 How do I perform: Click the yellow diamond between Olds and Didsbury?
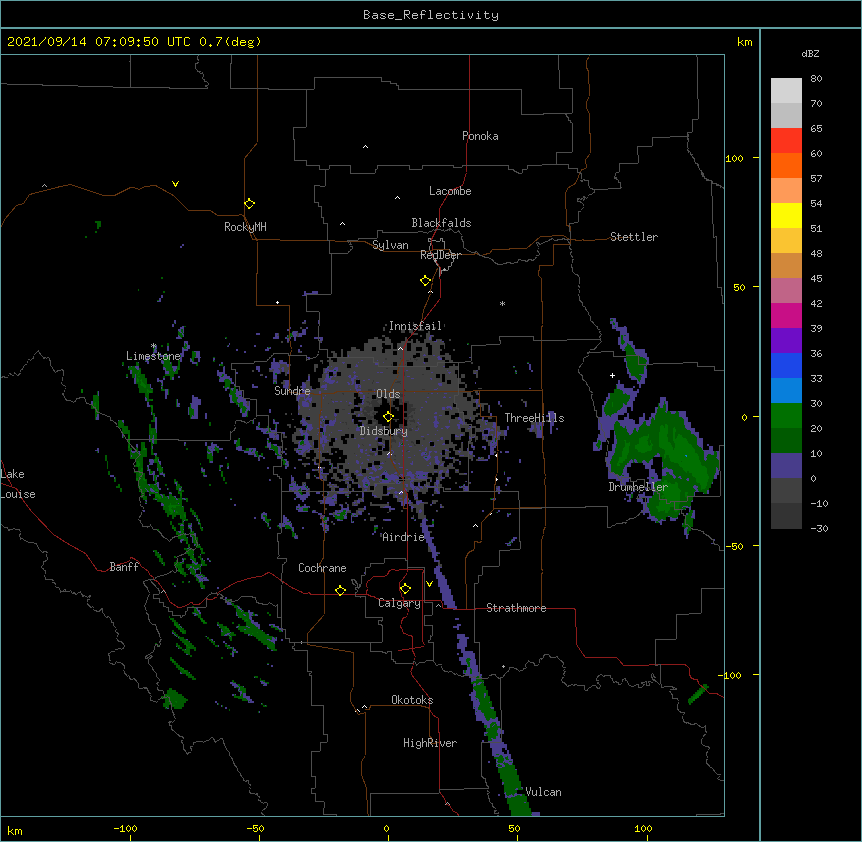pos(388,417)
